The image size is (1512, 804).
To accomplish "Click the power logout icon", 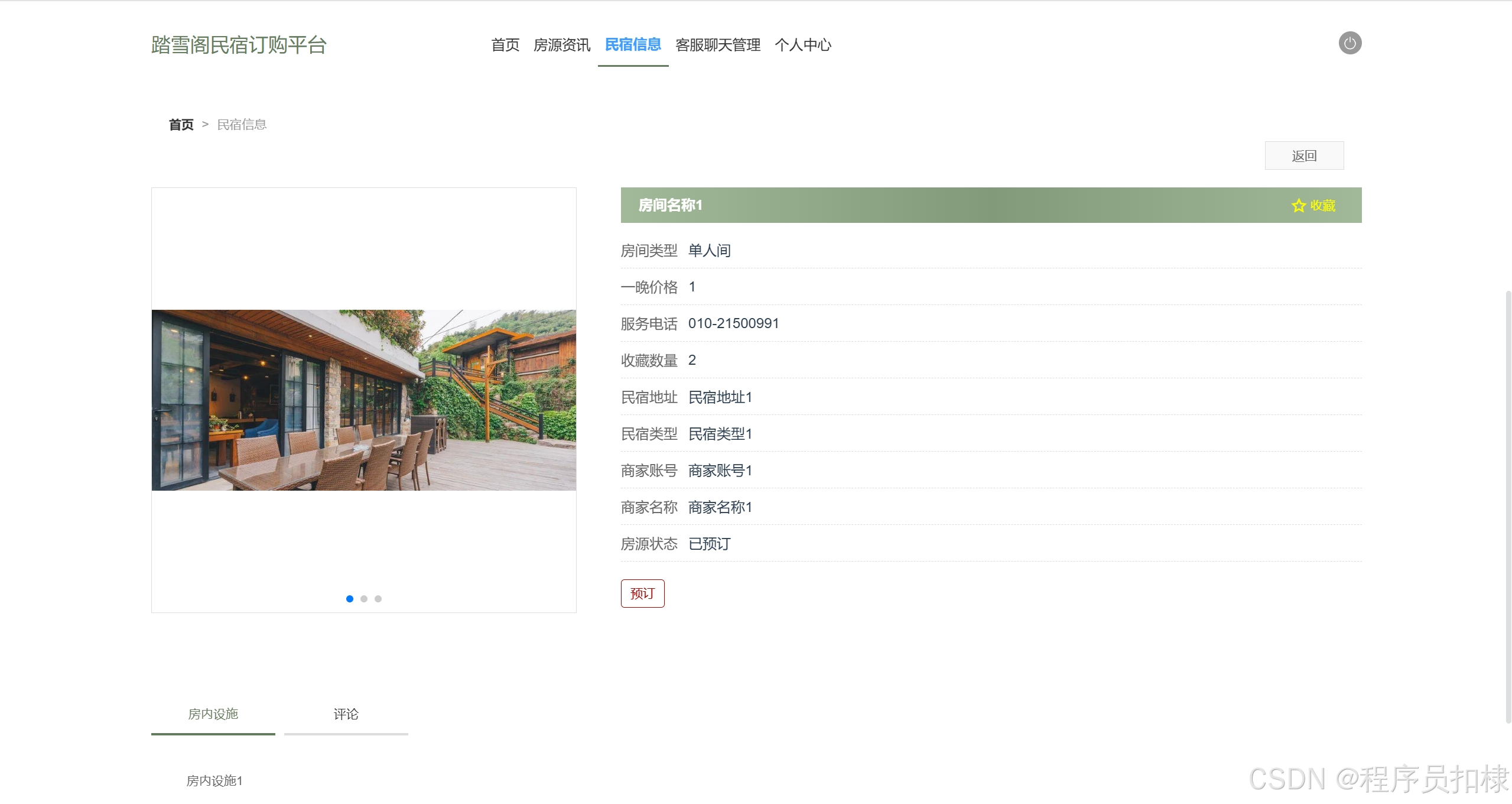I will 1350,43.
